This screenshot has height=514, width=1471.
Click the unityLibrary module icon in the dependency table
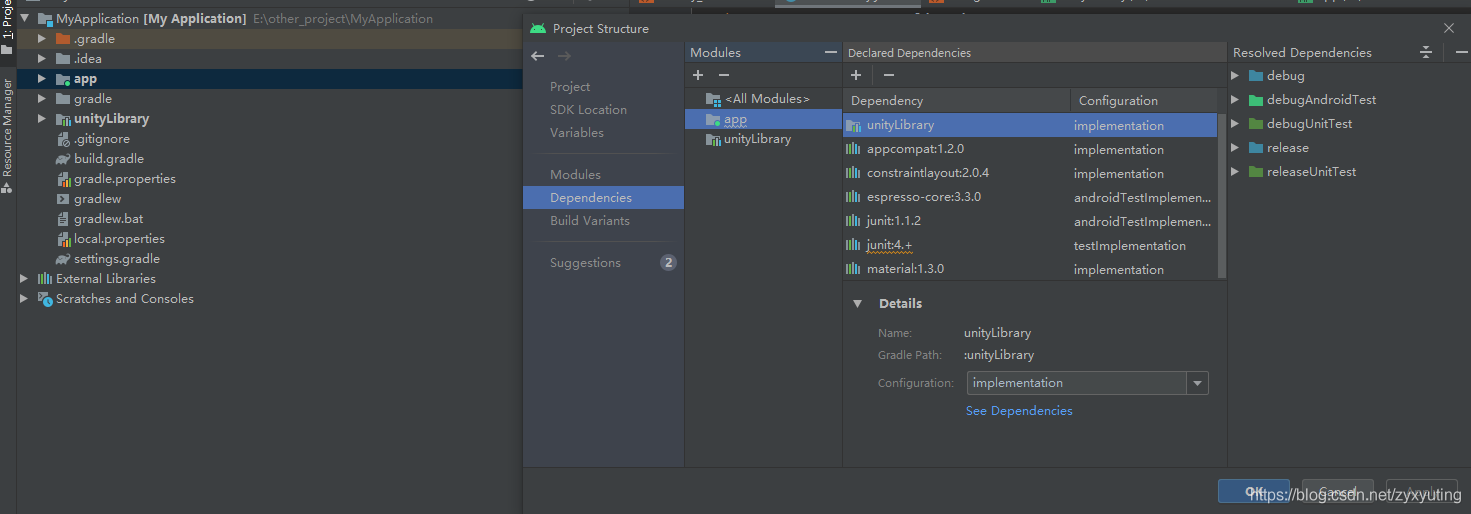854,126
